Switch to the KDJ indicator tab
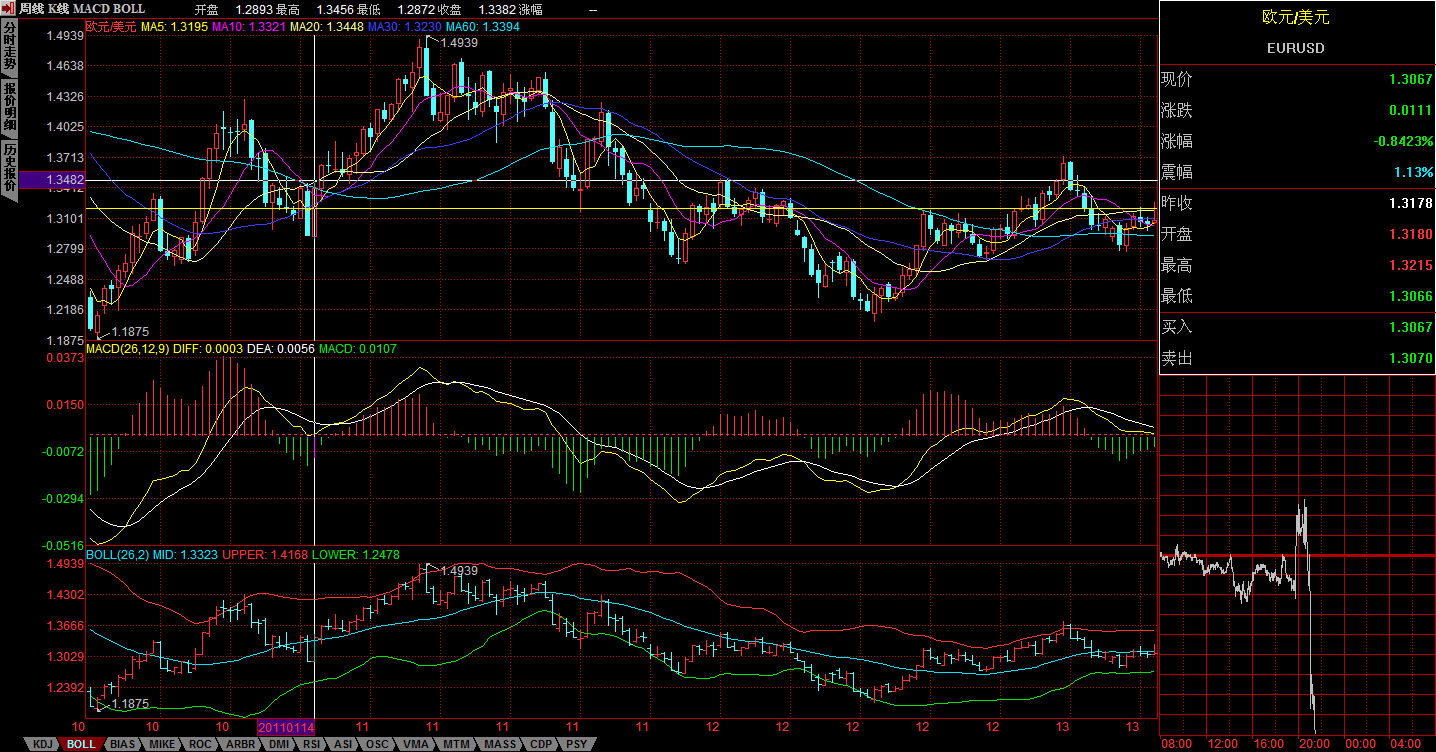The width and height of the screenshot is (1436, 752). click(42, 744)
